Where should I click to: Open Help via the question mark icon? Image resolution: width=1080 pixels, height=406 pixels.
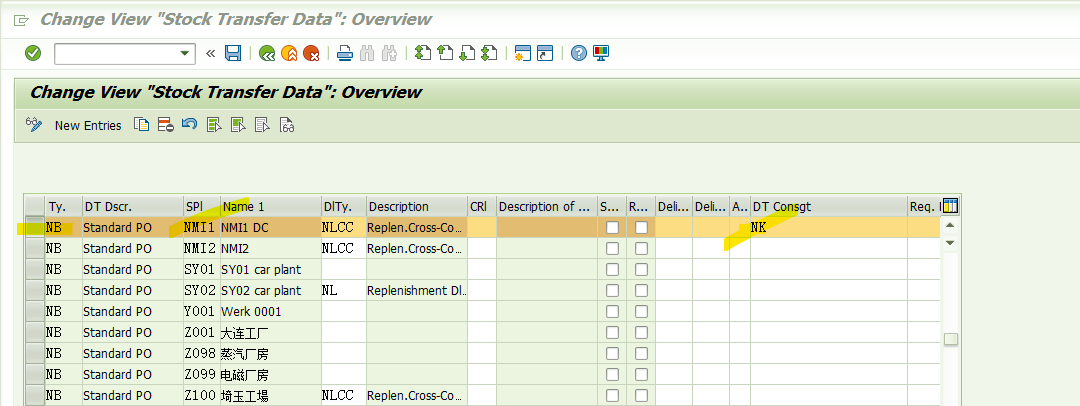(579, 53)
